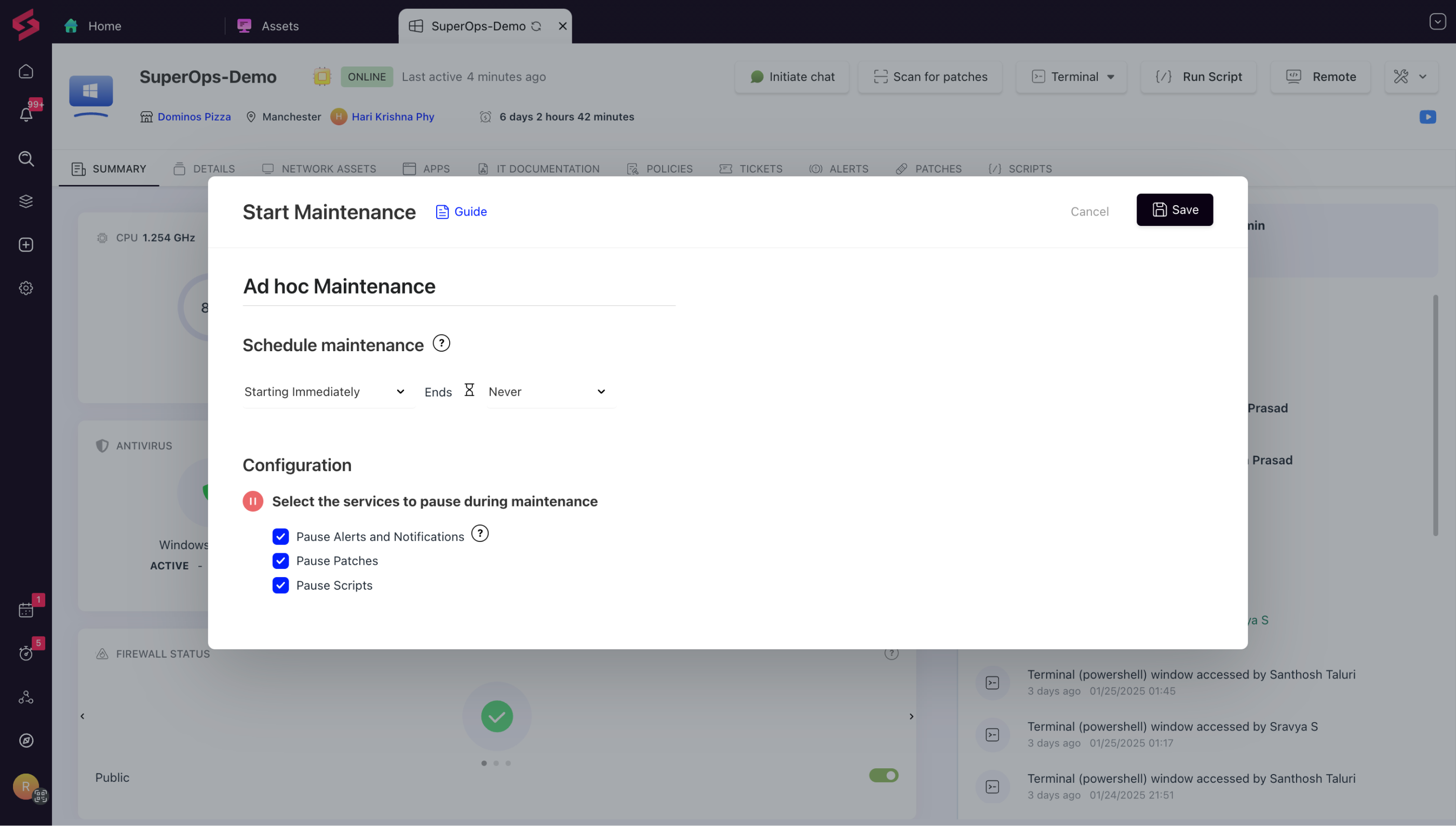Open the sidebar layers stack icon

pyautogui.click(x=26, y=202)
